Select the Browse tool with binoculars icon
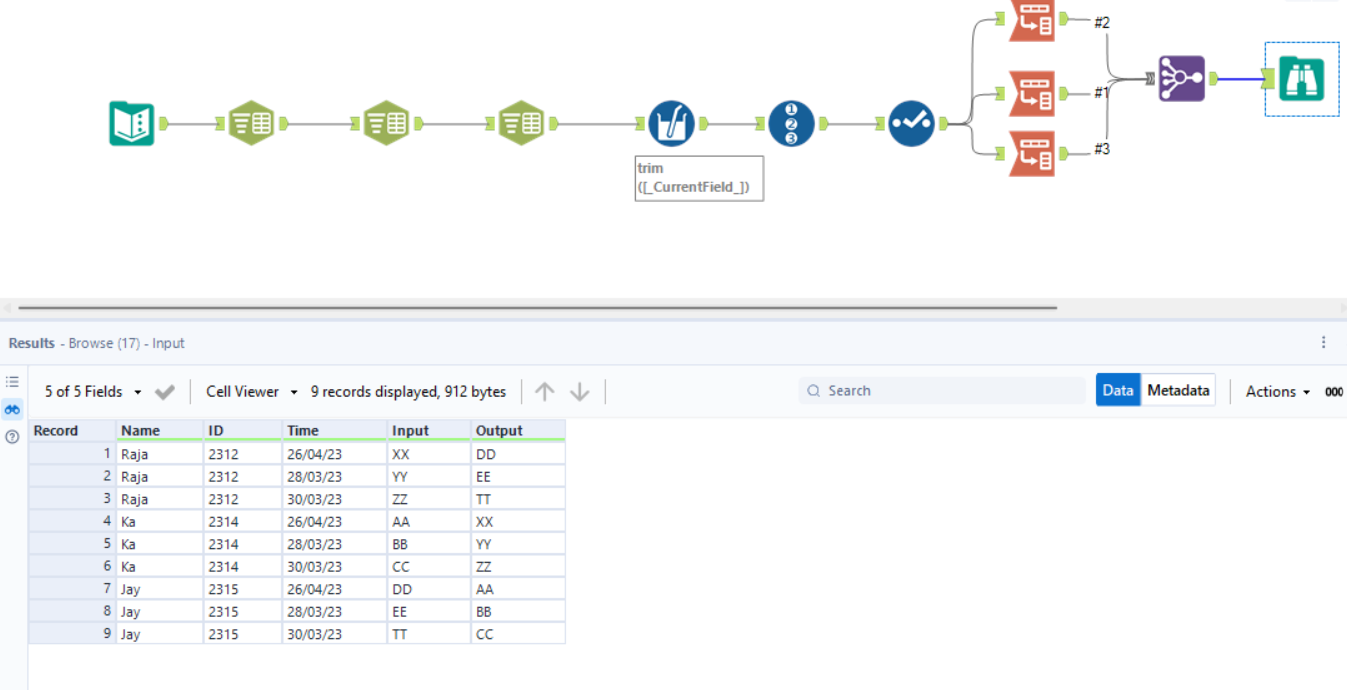 [1300, 76]
